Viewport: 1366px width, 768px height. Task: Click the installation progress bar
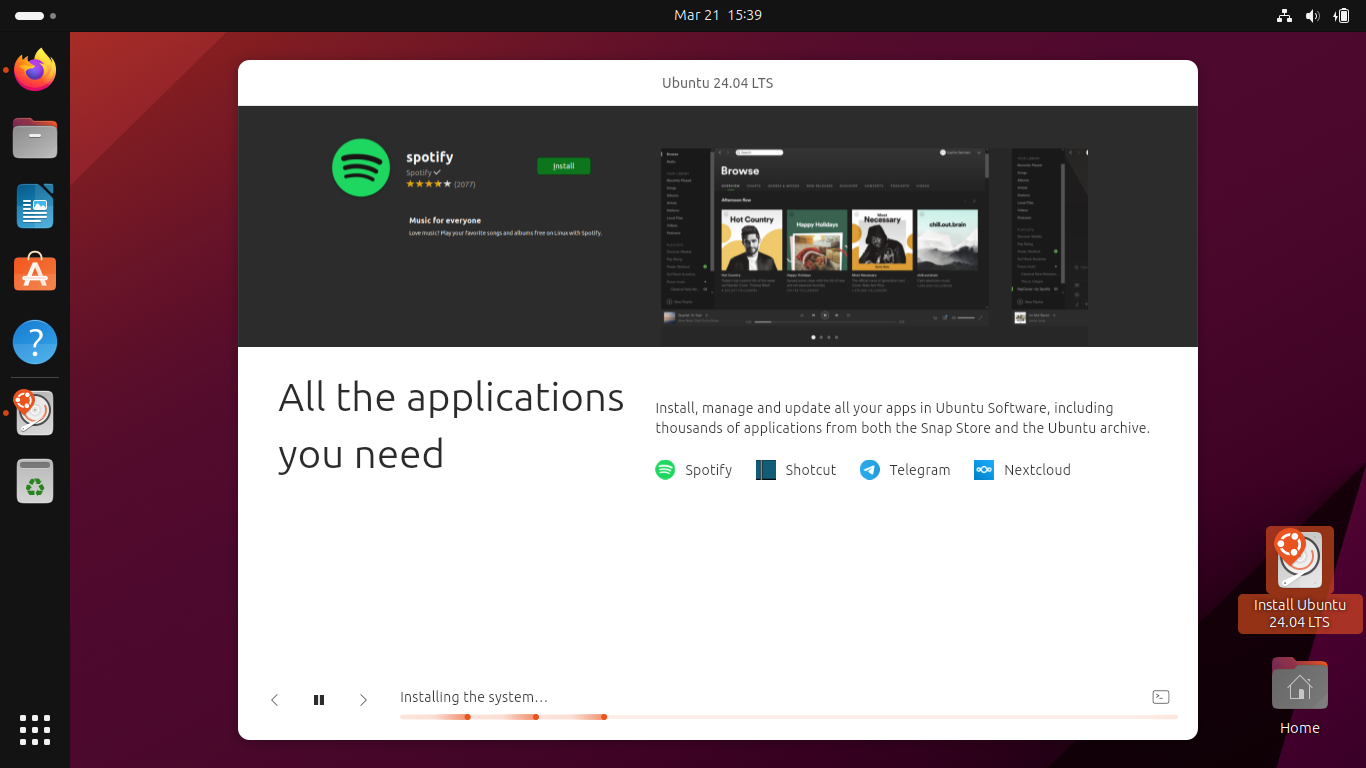[x=789, y=717]
